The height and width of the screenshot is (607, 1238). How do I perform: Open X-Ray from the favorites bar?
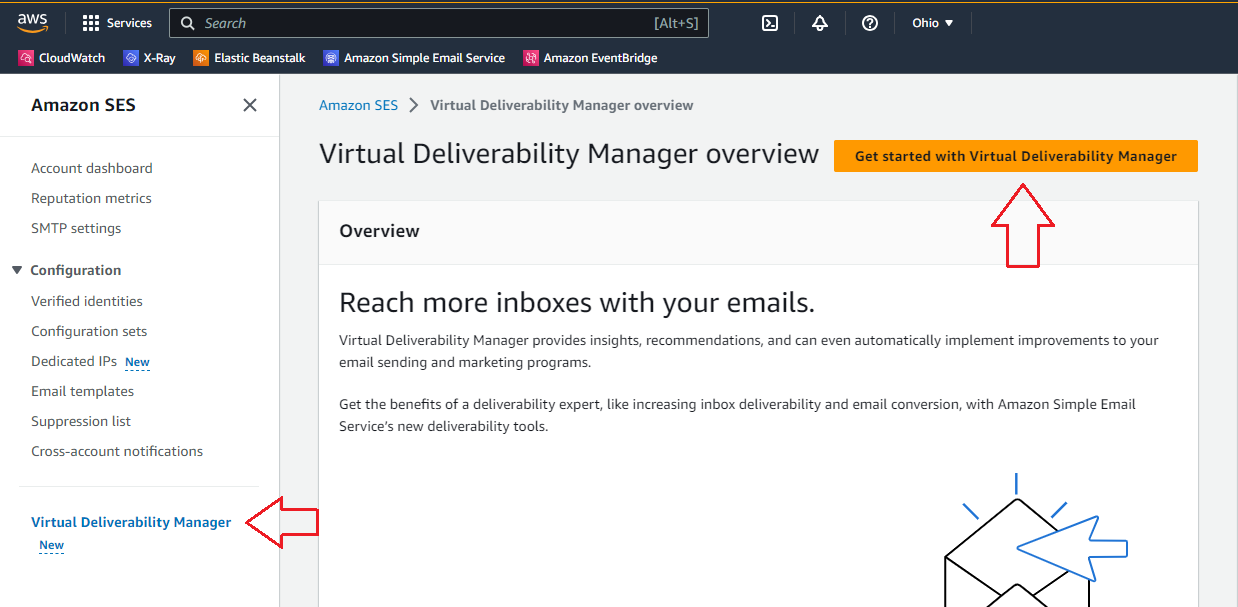pos(149,57)
